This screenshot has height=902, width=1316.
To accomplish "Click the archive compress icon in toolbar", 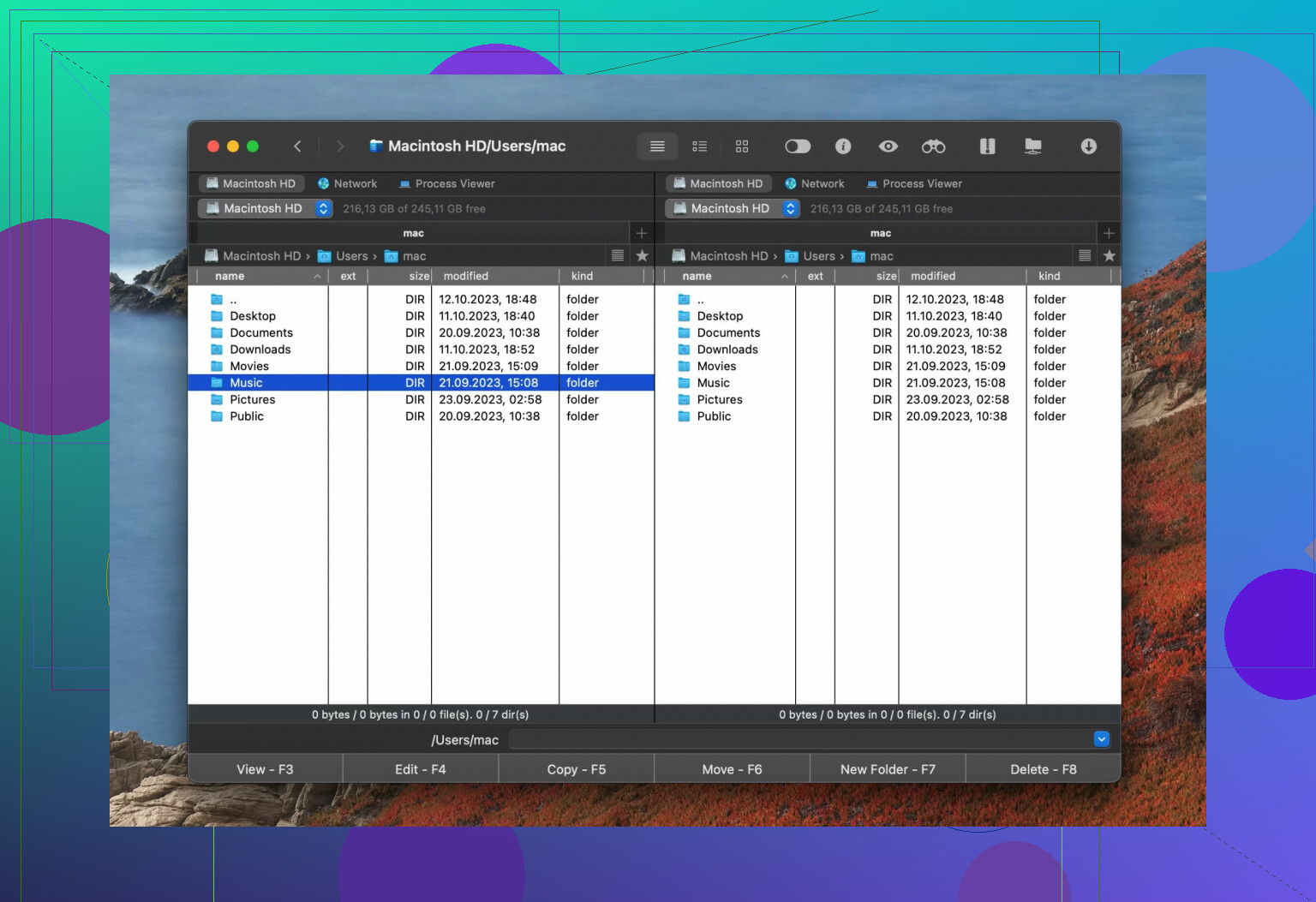I will point(987,146).
